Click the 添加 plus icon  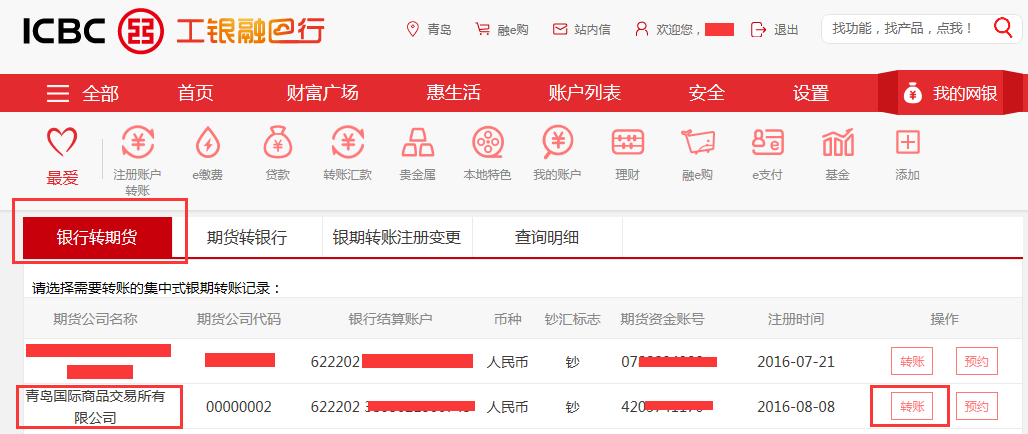[908, 142]
